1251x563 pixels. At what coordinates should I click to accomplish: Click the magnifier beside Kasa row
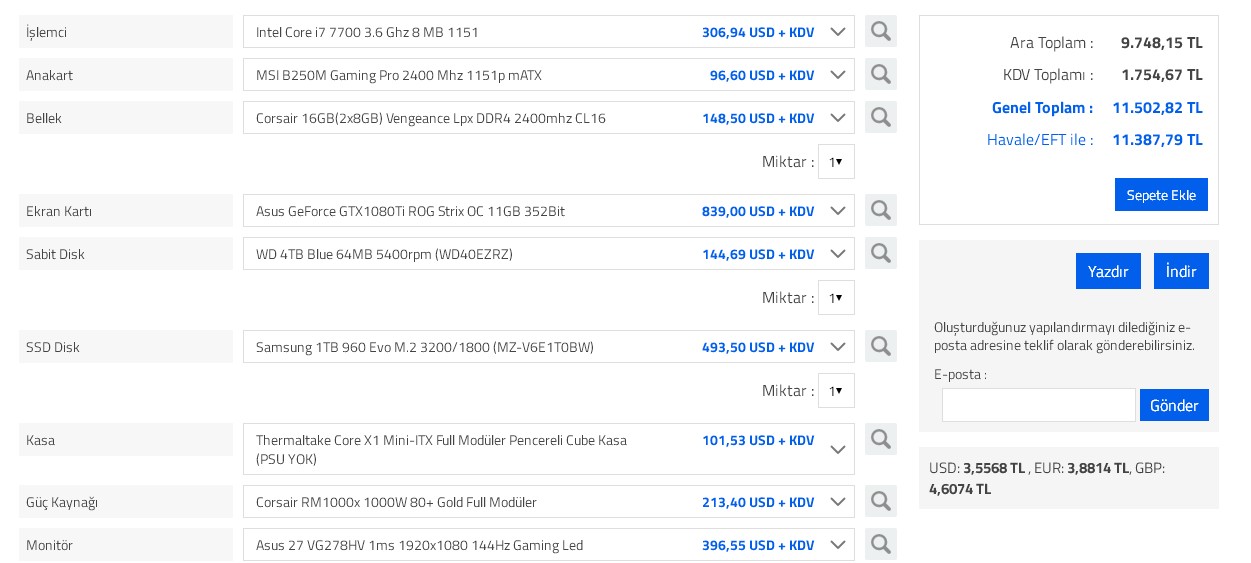tap(880, 440)
